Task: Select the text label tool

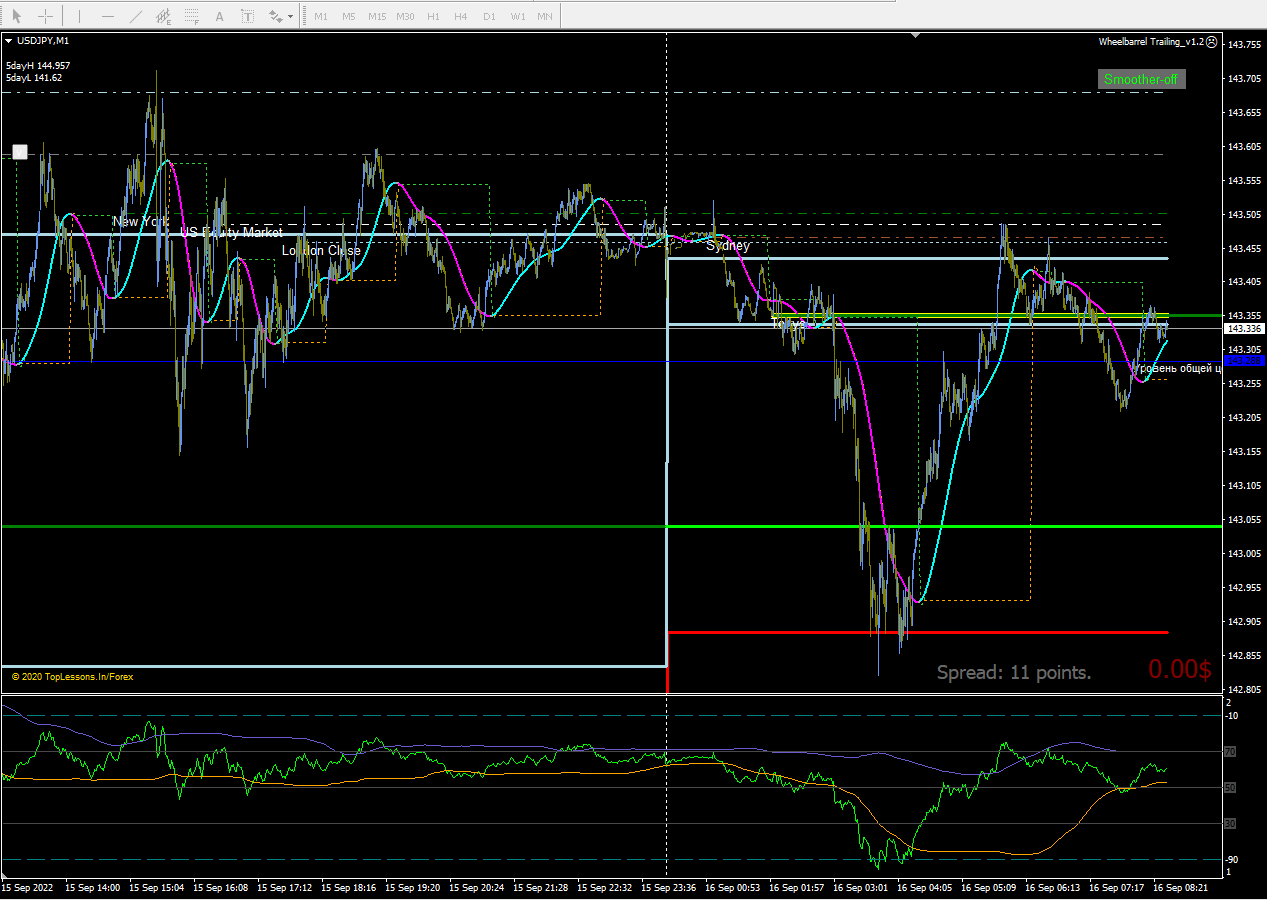Action: pos(248,16)
